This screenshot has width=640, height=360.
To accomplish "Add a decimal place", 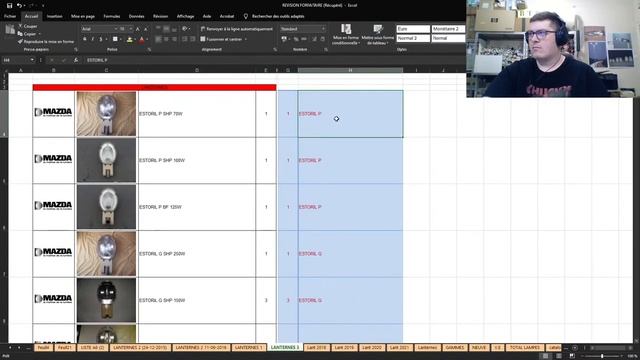I will coord(314,39).
